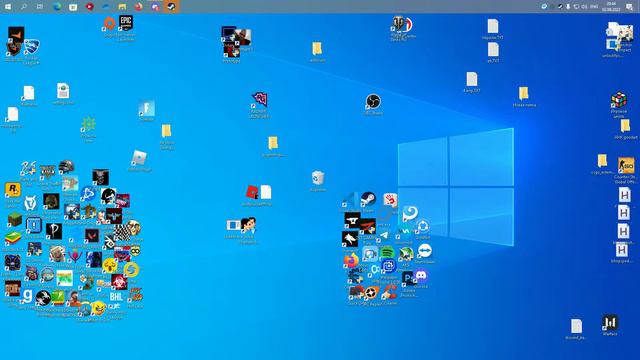Select the Discord desktop shortcut
640x360 pixels.
pyautogui.click(x=420, y=276)
